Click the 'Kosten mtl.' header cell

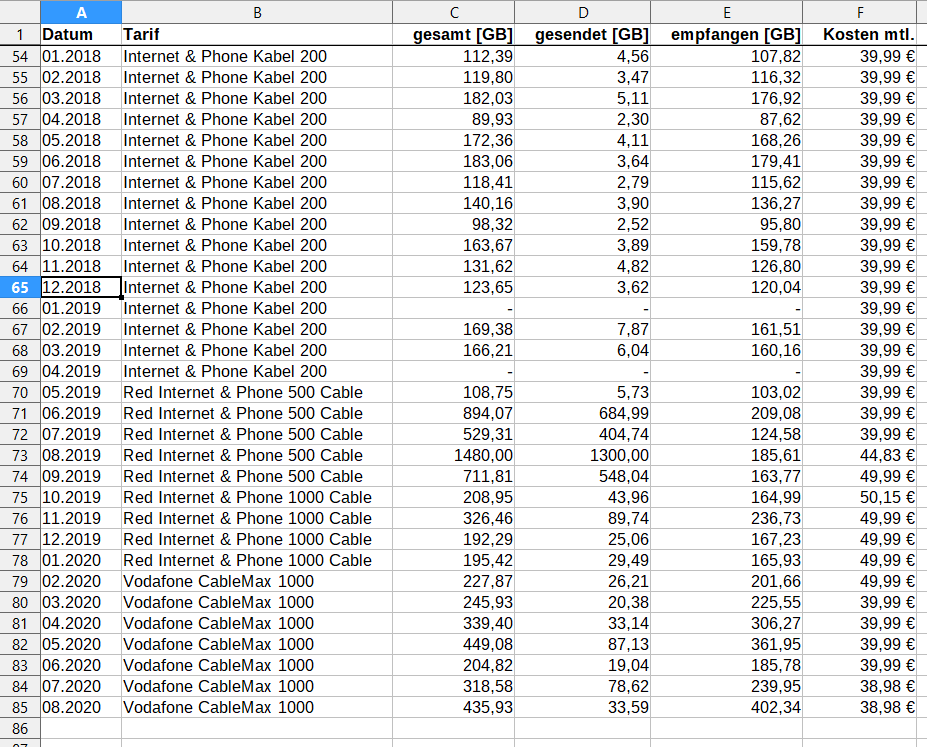point(859,35)
